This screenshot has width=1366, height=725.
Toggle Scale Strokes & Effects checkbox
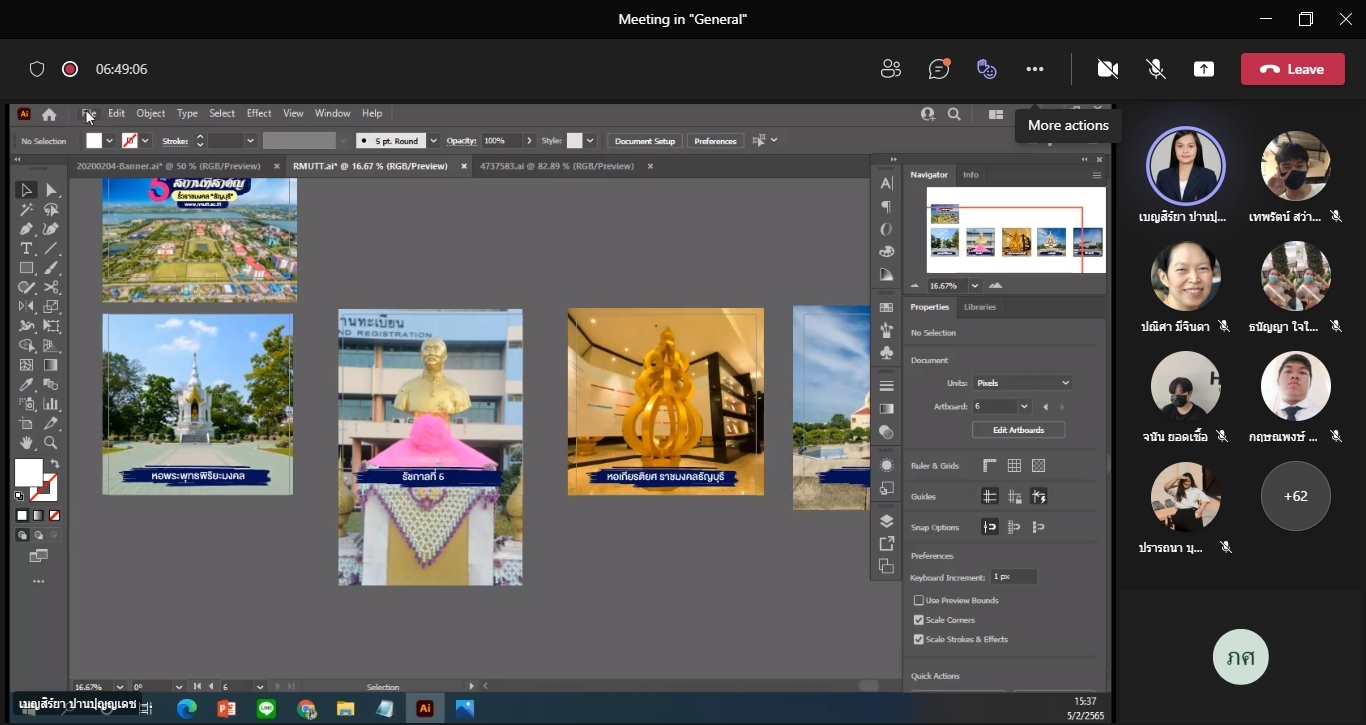tap(919, 639)
